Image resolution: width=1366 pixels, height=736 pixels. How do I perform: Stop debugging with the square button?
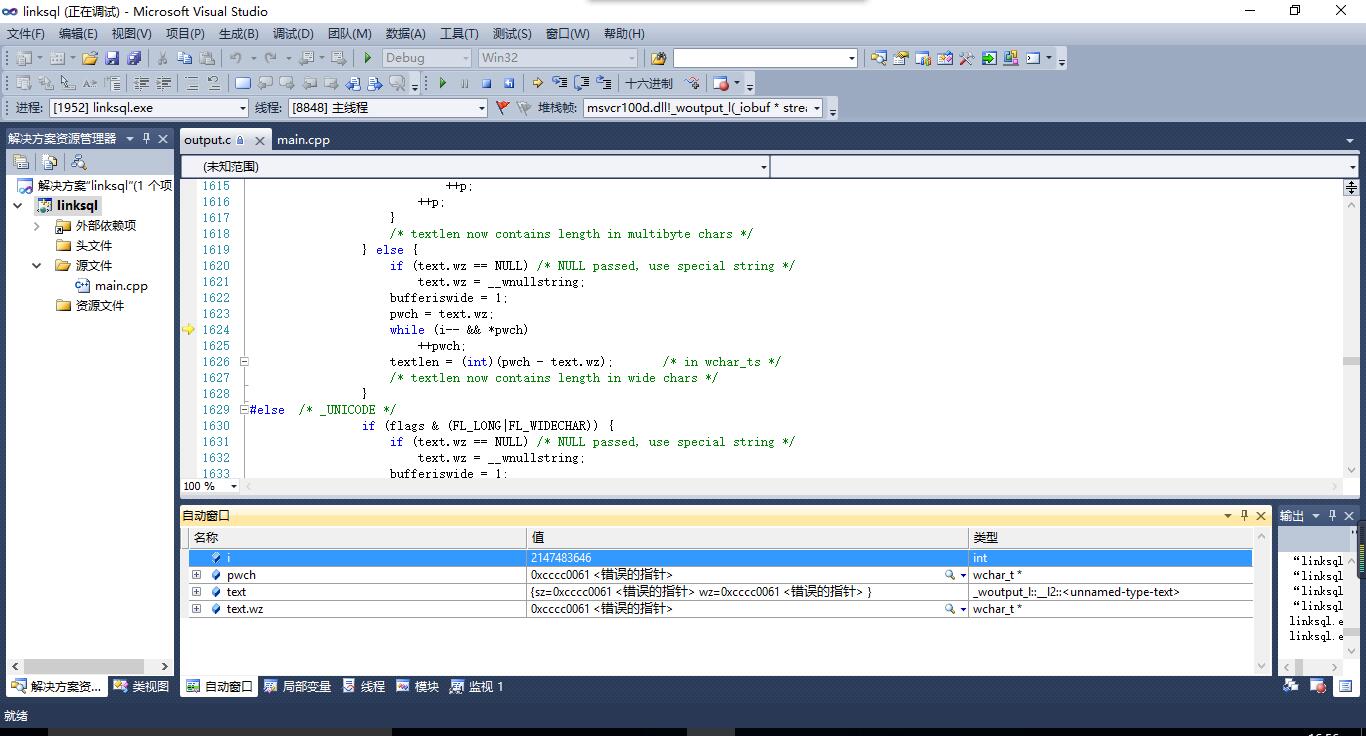coord(486,83)
